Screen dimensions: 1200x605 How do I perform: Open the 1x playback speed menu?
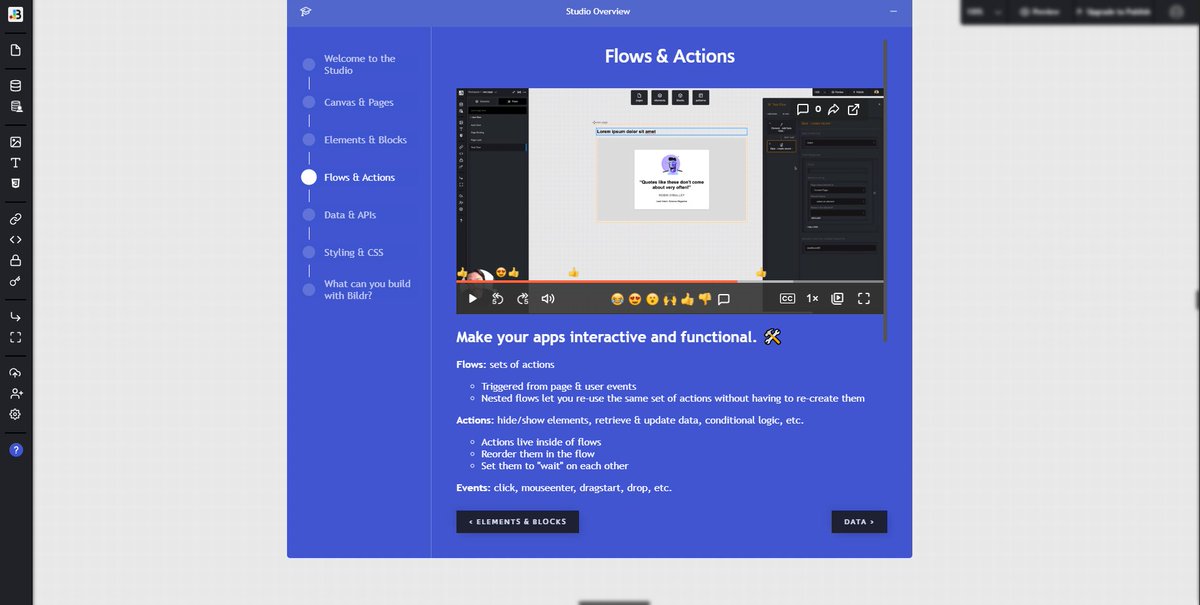point(812,298)
